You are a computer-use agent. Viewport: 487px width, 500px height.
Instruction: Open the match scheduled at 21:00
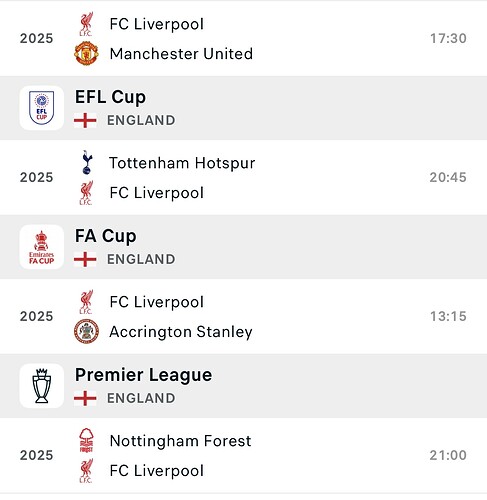tap(243, 455)
